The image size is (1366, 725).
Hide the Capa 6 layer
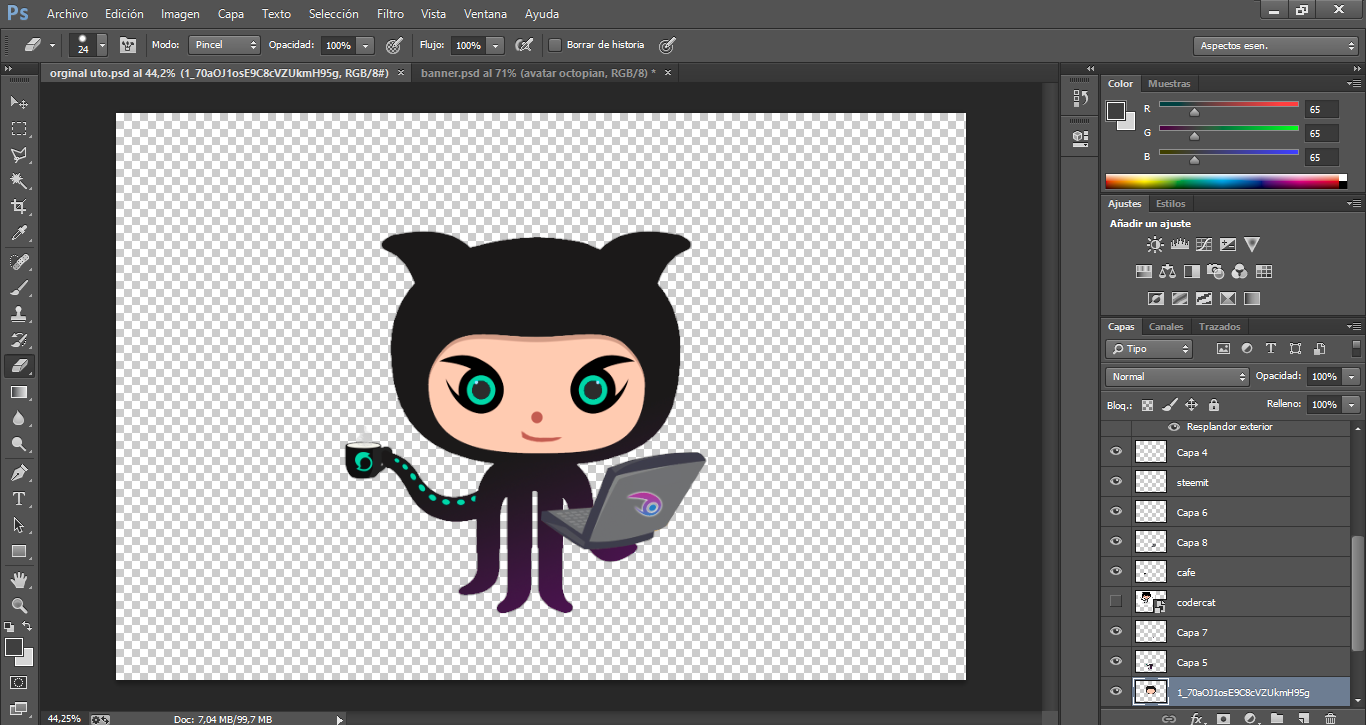click(x=1116, y=512)
